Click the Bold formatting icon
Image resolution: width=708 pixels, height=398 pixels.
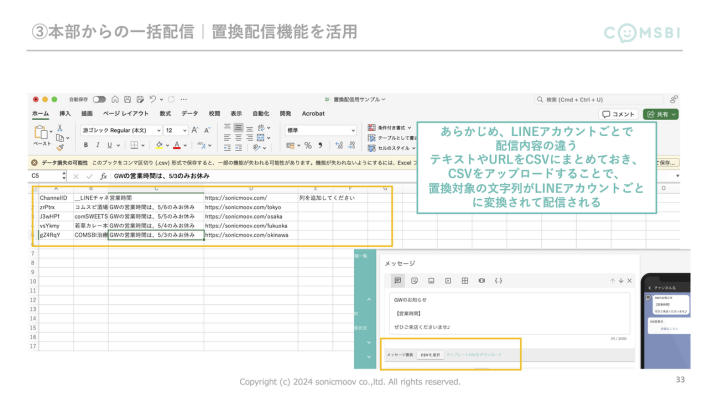[86, 145]
